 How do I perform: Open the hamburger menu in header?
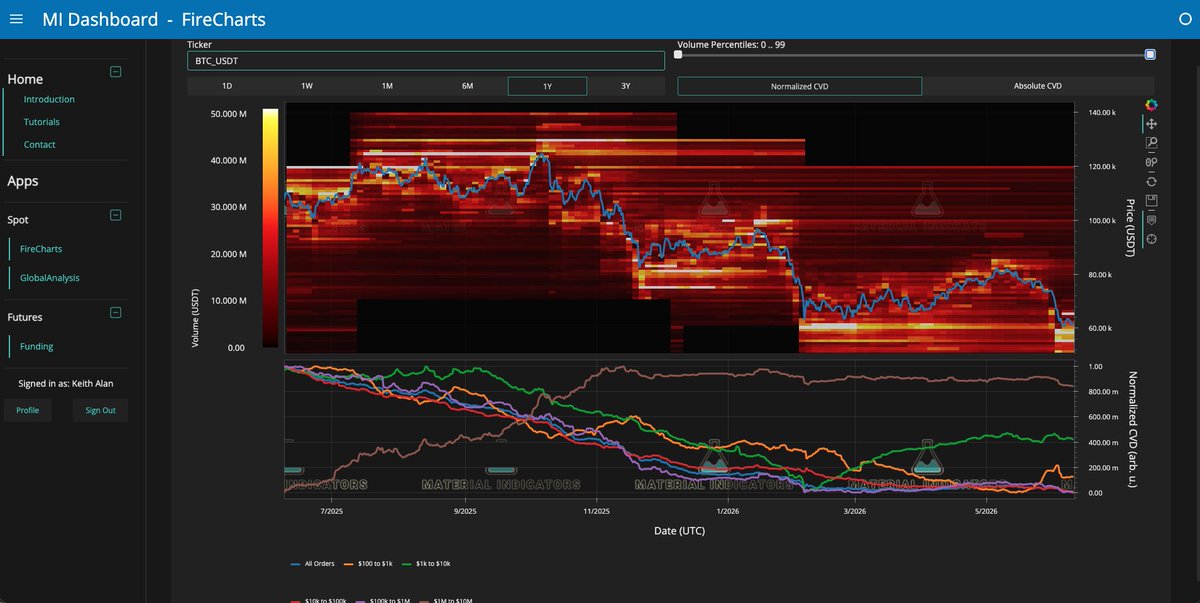tap(15, 19)
